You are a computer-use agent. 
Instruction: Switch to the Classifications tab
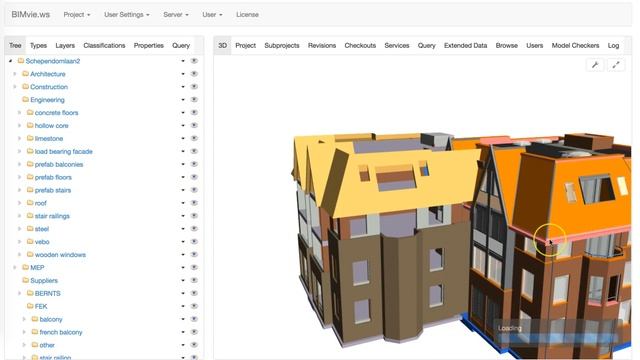pyautogui.click(x=104, y=45)
